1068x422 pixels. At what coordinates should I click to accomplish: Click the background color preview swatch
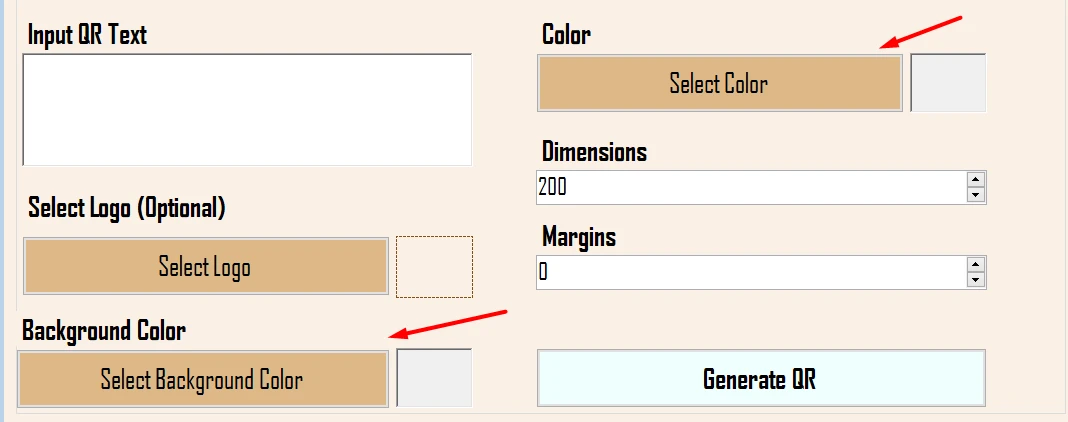pyautogui.click(x=434, y=378)
